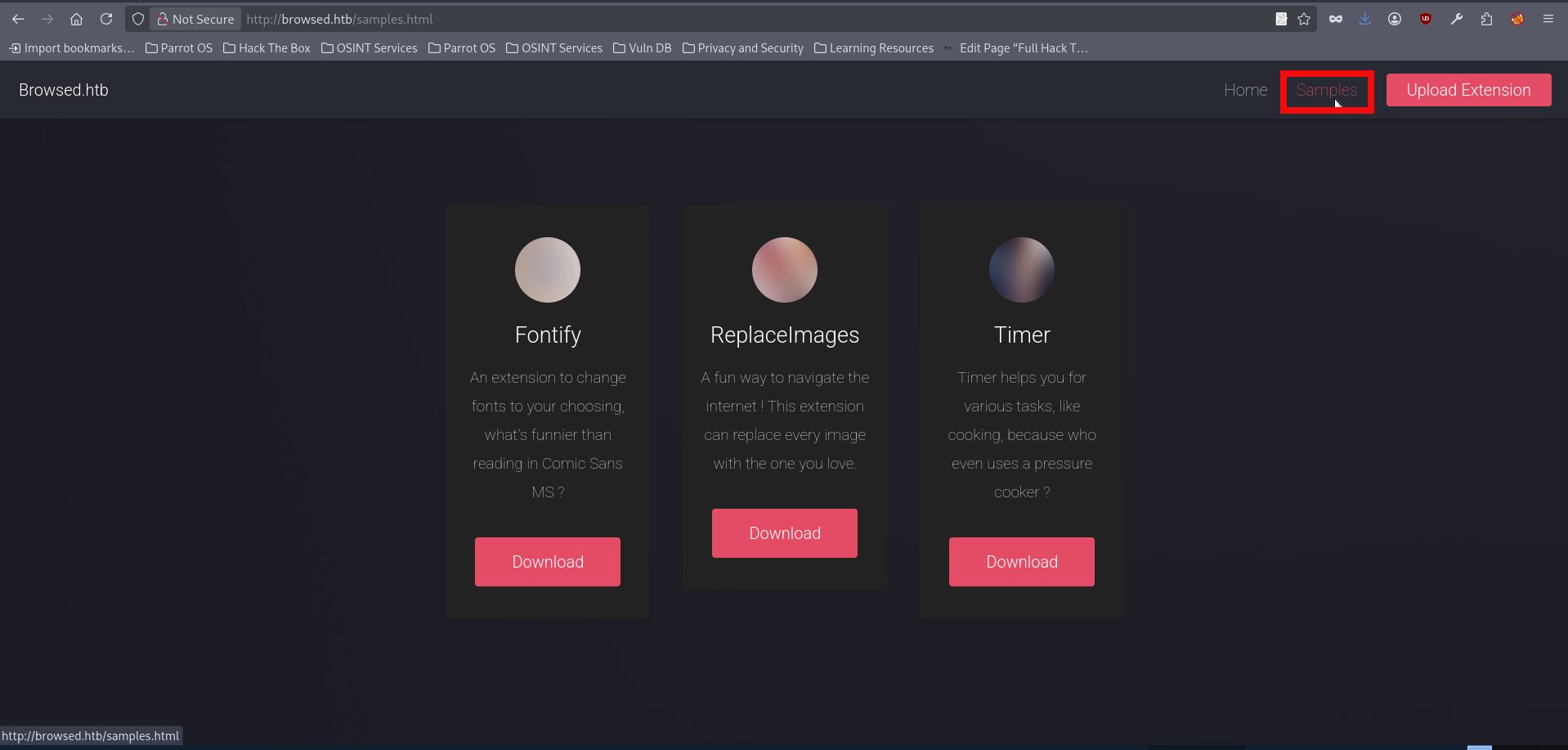Open the Learning Resources bookmarks folder
1568x750 pixels.
[873, 48]
